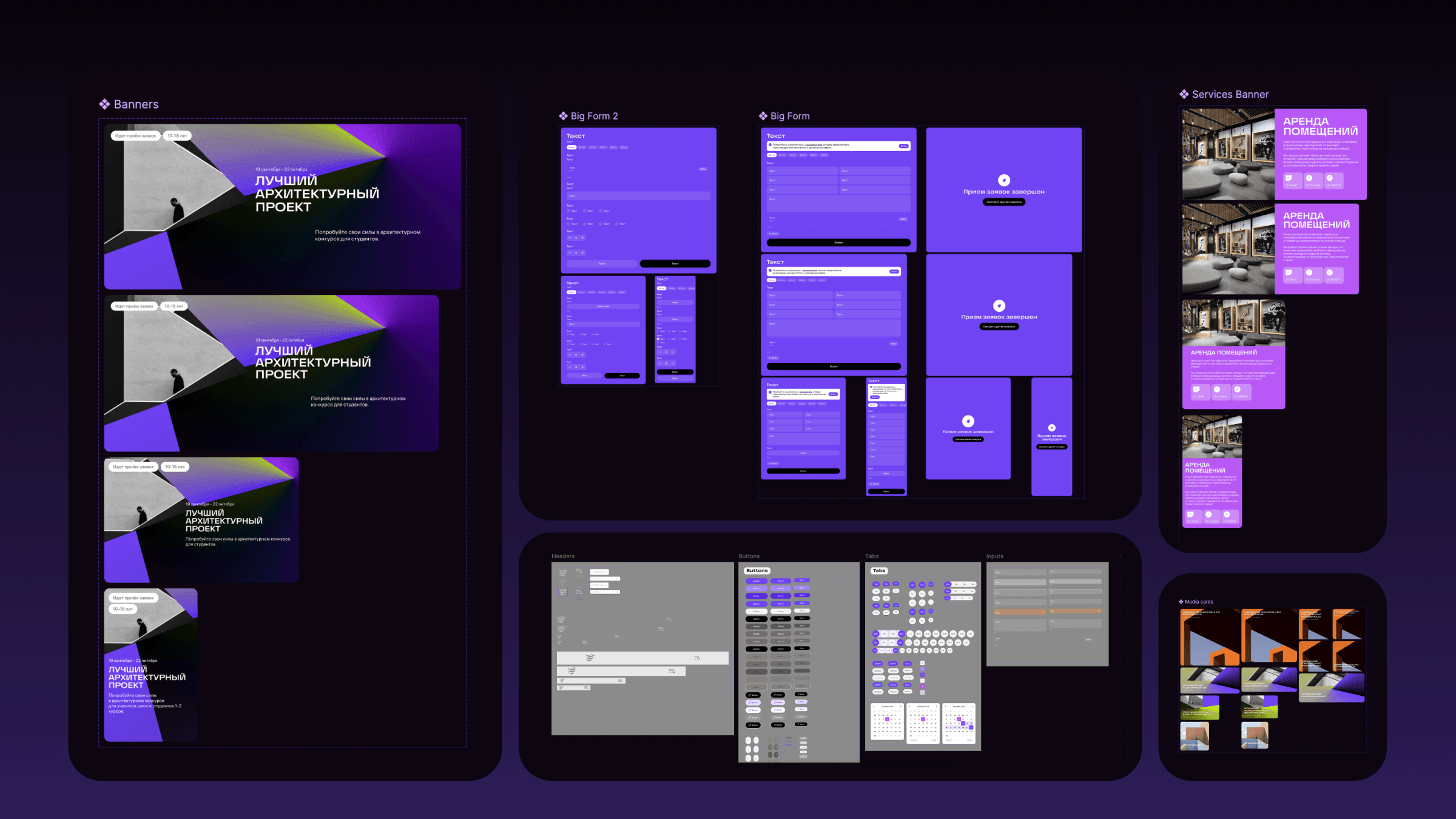The width and height of the screenshot is (1456, 819).
Task: Click Смотреть другие конкурсы button in top completion card
Action: coord(1004,202)
